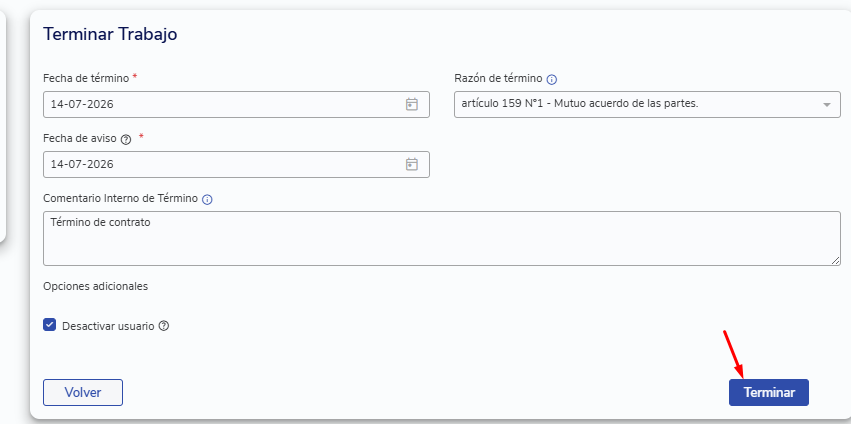Click info icon beside Comentario Interno de Término
The width and height of the screenshot is (851, 424).
207,200
